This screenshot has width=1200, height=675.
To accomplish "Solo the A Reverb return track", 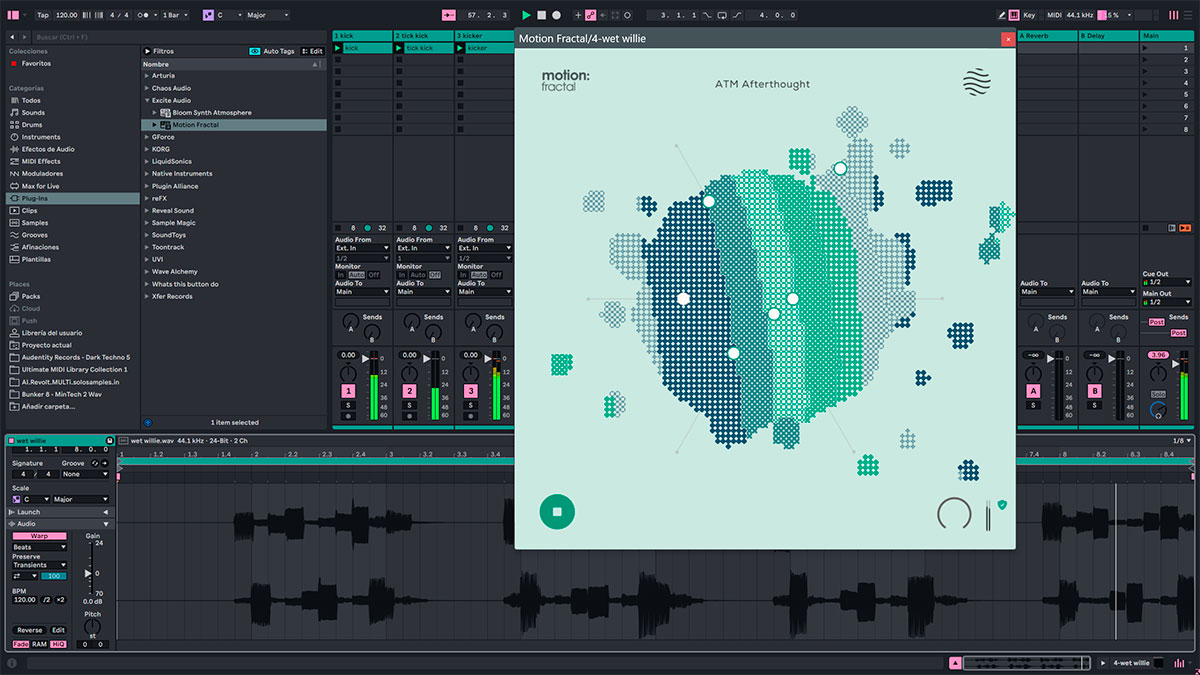I will (1033, 405).
